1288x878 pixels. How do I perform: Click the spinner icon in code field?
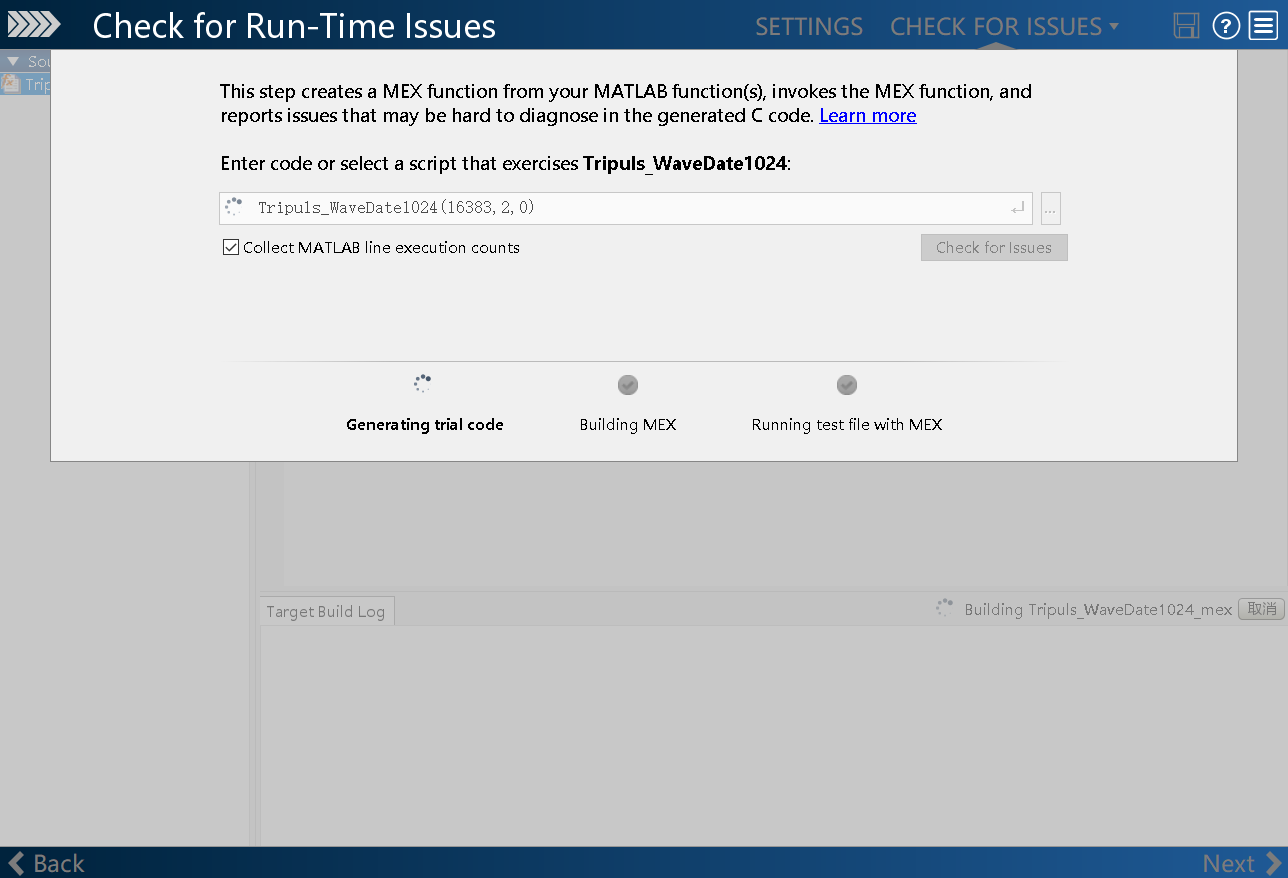234,207
